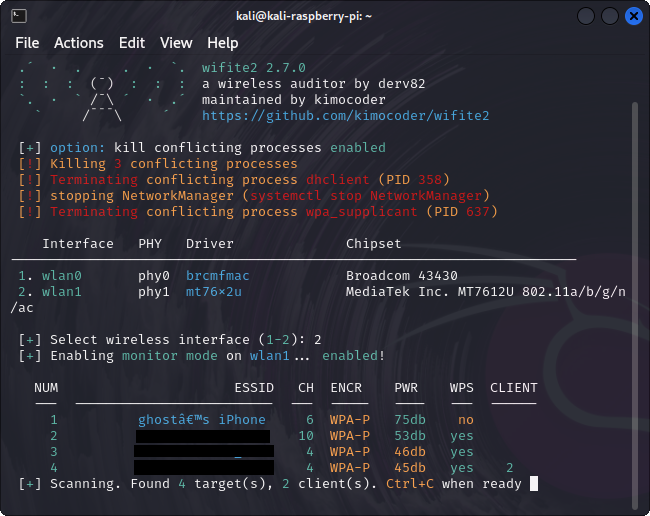Click the Interface column header
The height and width of the screenshot is (516, 650).
(78, 244)
